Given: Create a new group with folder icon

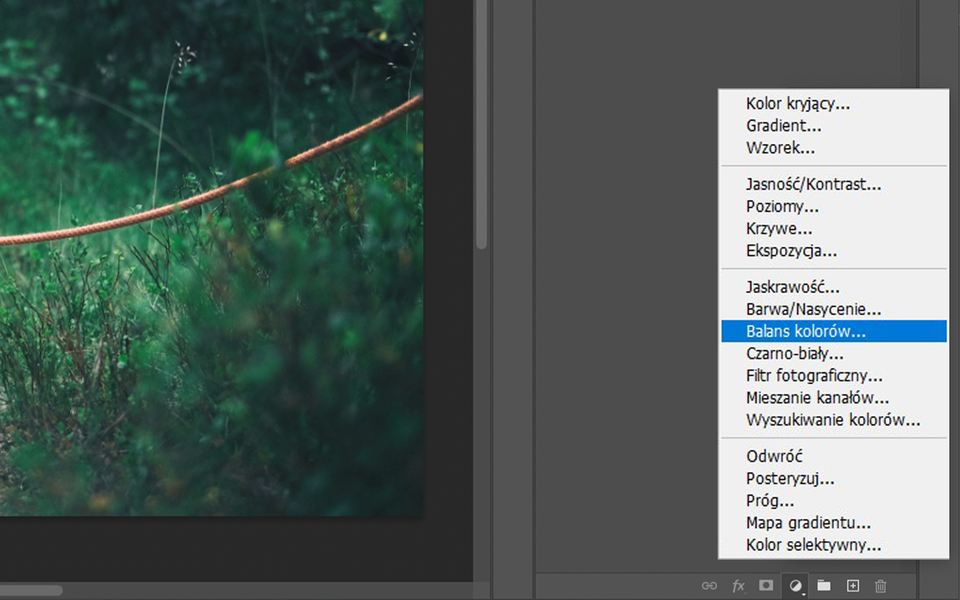Looking at the screenshot, I should [824, 586].
